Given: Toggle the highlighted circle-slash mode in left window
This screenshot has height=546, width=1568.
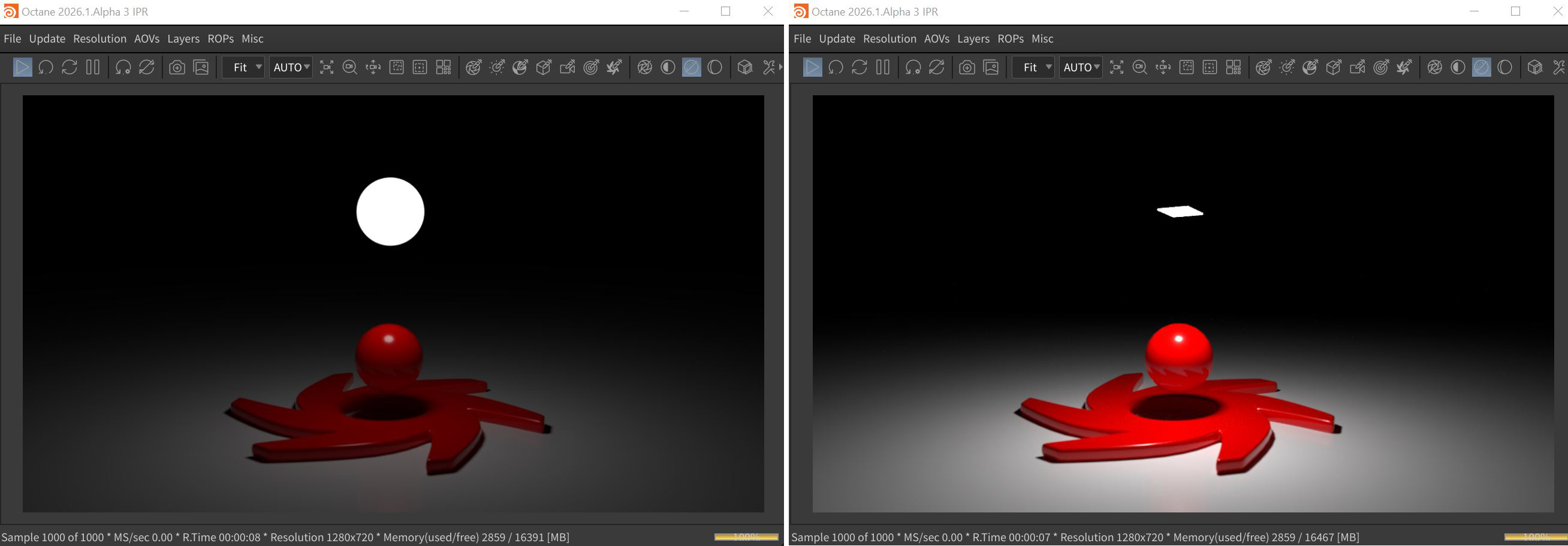Looking at the screenshot, I should [692, 68].
